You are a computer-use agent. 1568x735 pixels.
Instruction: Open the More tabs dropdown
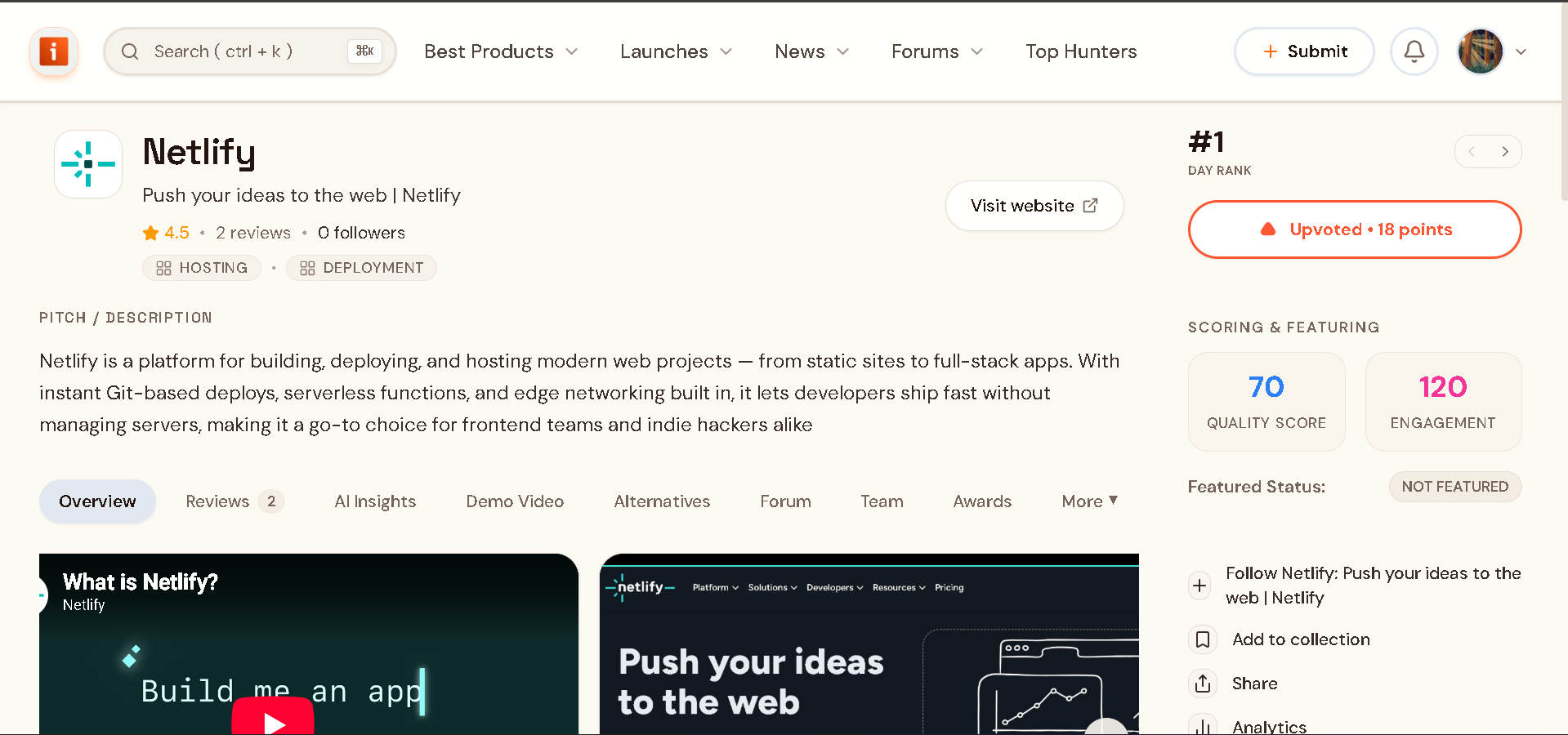click(x=1090, y=501)
